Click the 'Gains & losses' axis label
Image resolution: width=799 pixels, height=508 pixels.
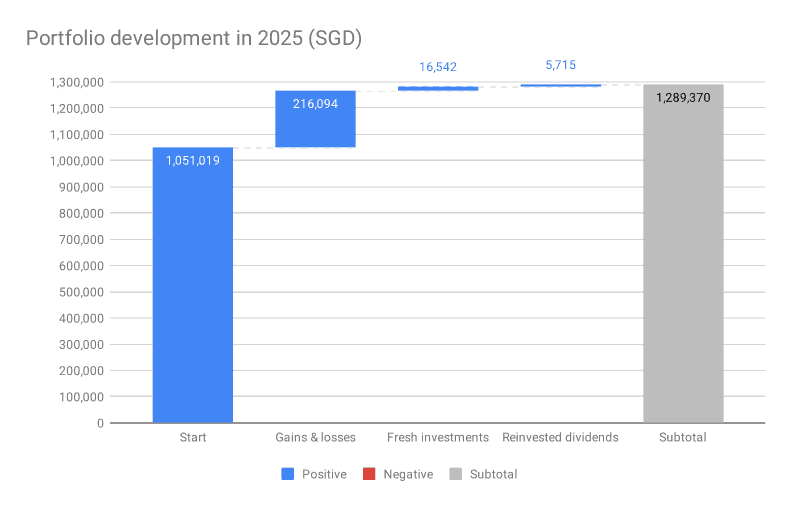[x=315, y=437]
